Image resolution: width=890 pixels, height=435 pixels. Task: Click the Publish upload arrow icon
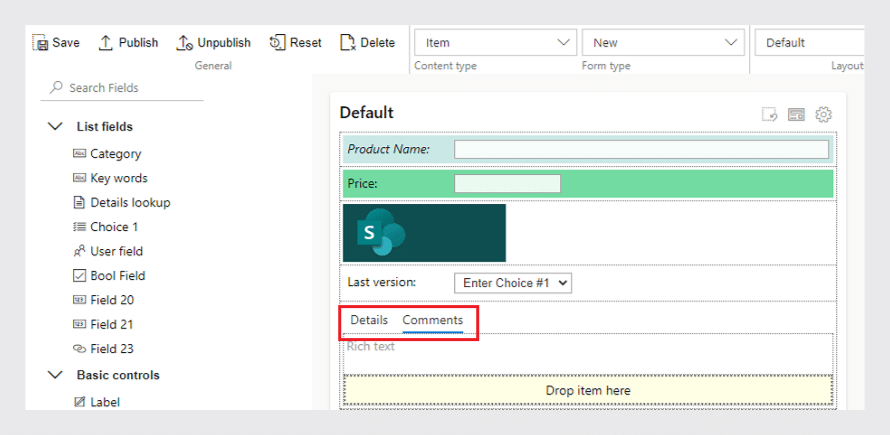click(x=106, y=43)
